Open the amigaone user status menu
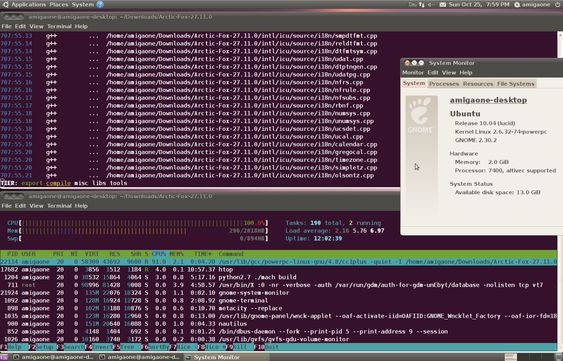 pos(532,5)
